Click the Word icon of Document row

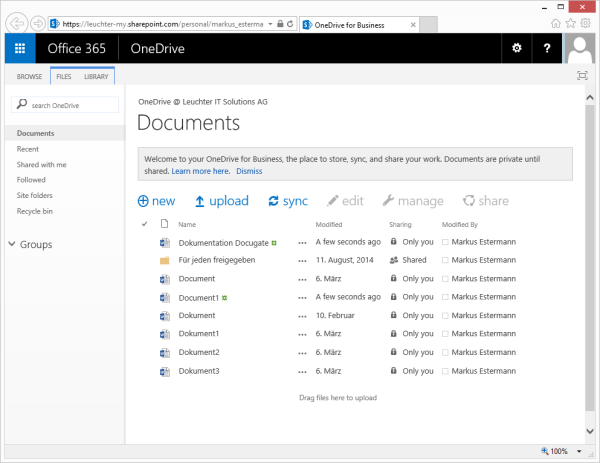point(165,279)
